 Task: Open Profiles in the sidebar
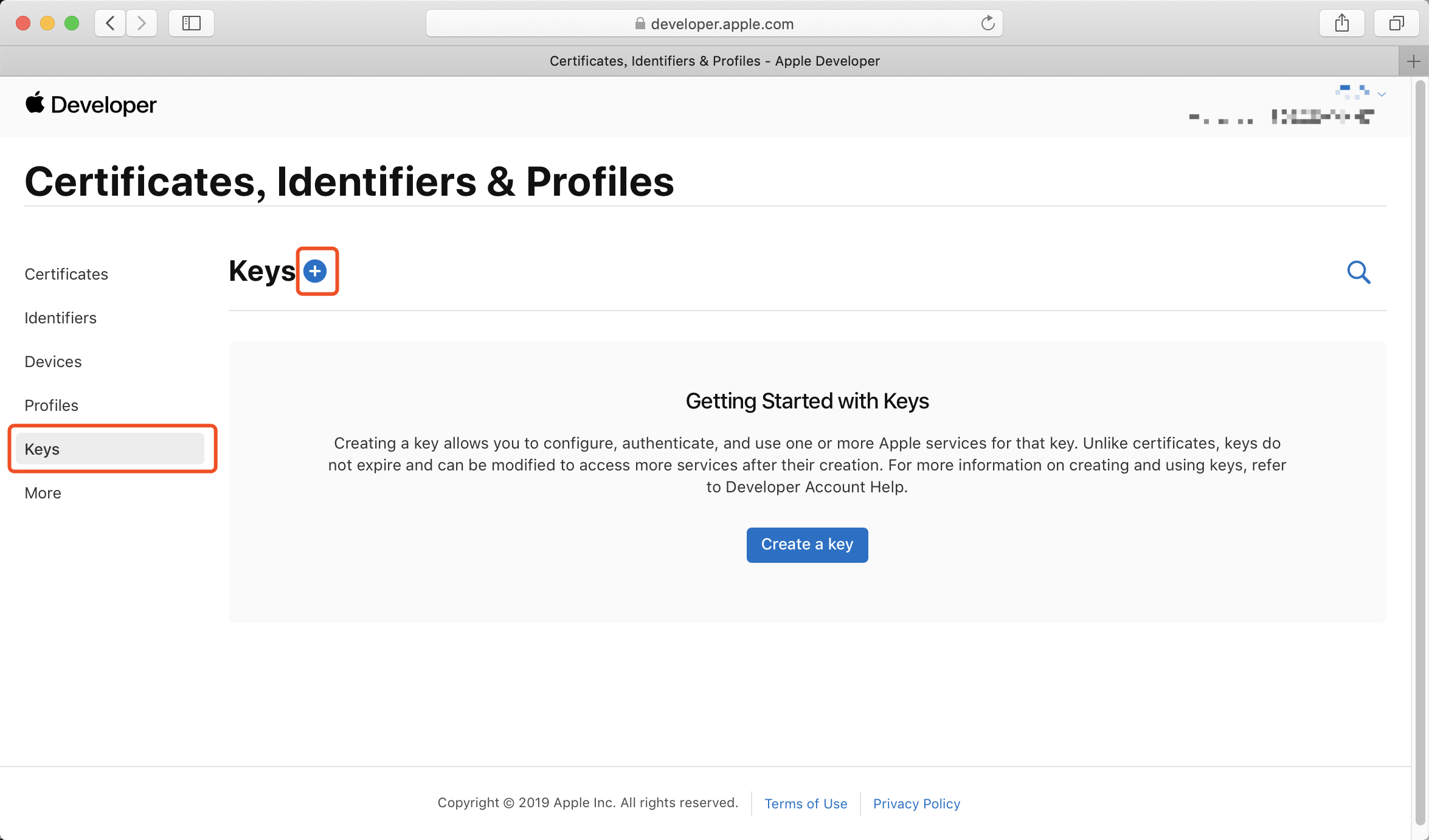(51, 405)
